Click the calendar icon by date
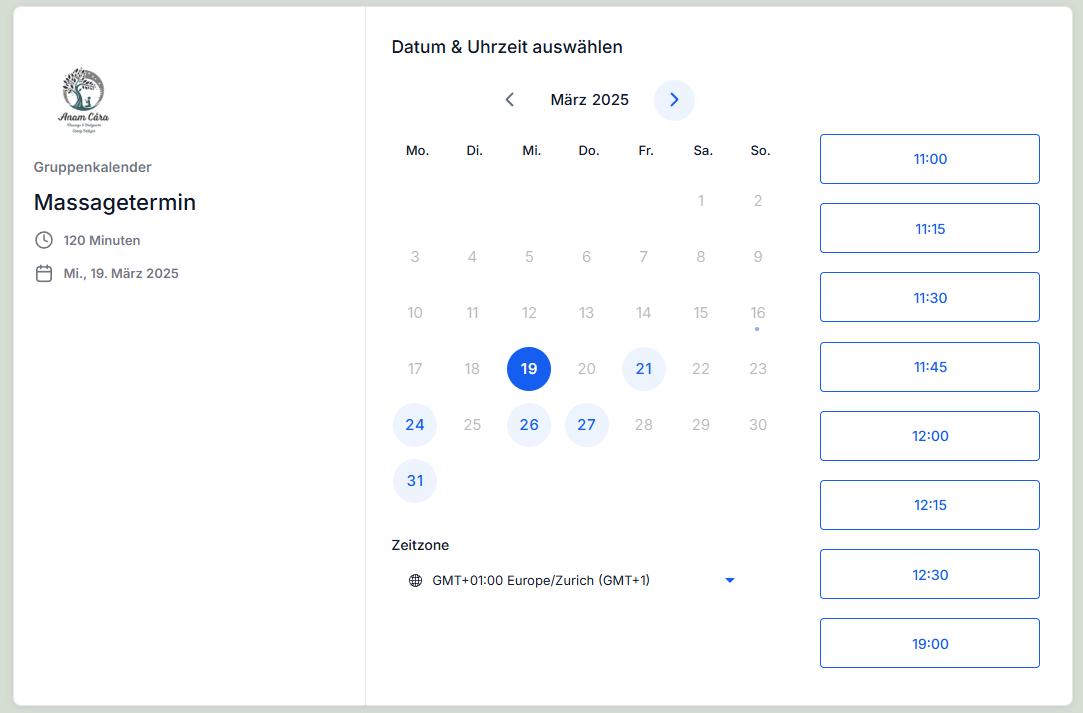Screen dimensions: 1083x713 click(44, 273)
